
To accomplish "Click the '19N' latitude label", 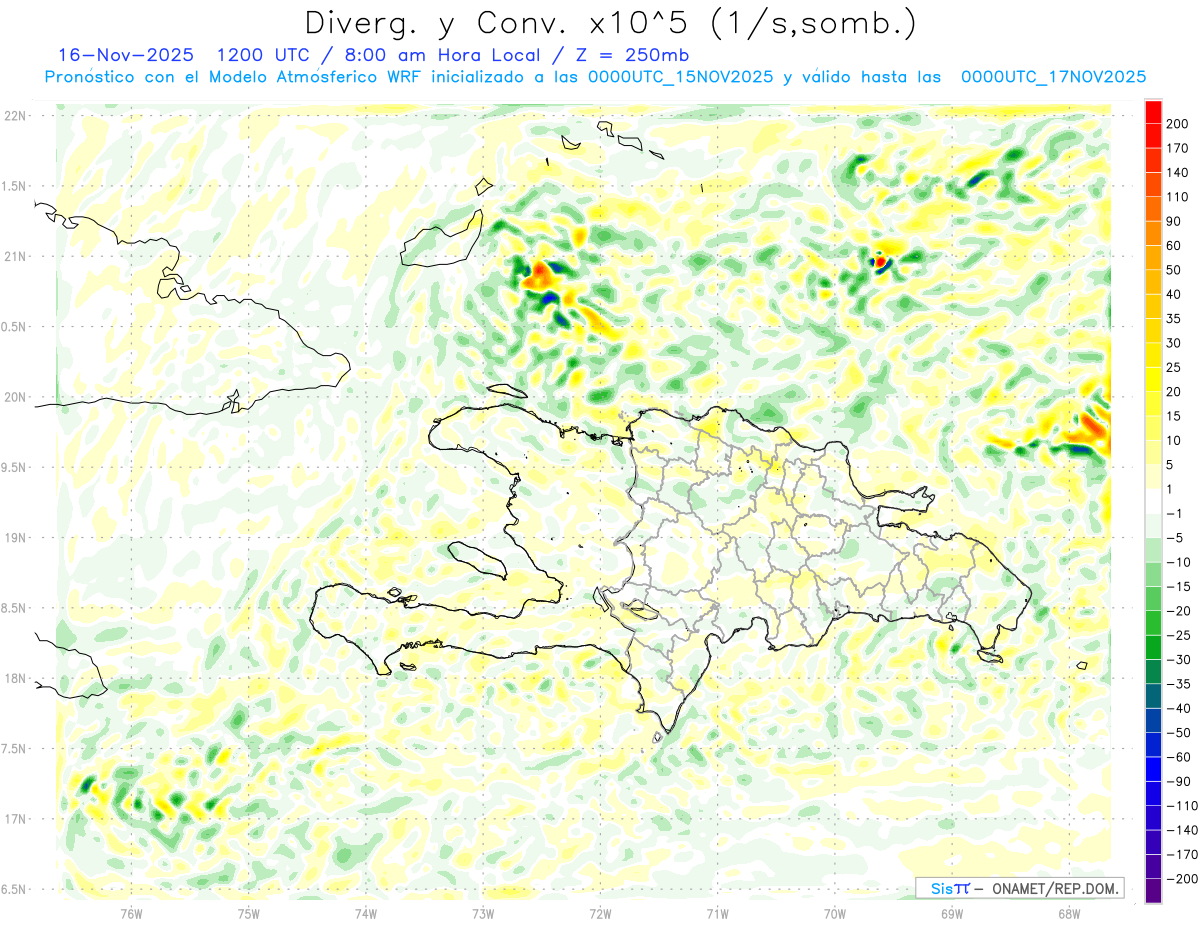I will [x=15, y=538].
